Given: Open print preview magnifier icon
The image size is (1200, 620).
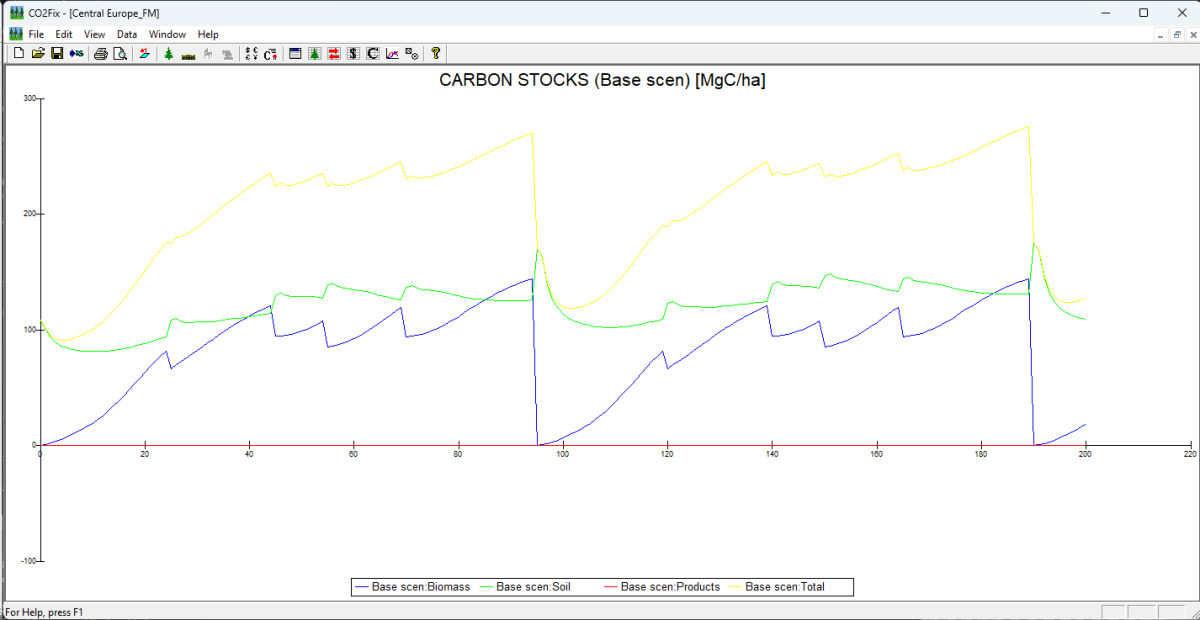Looking at the screenshot, I should (120, 53).
